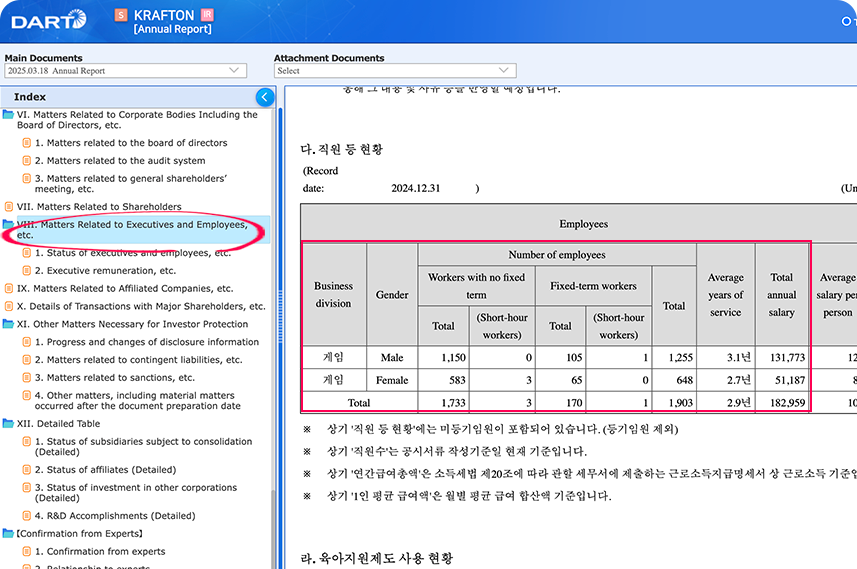The image size is (857, 569).
Task: Click the Index panel heading
Action: coord(30,97)
